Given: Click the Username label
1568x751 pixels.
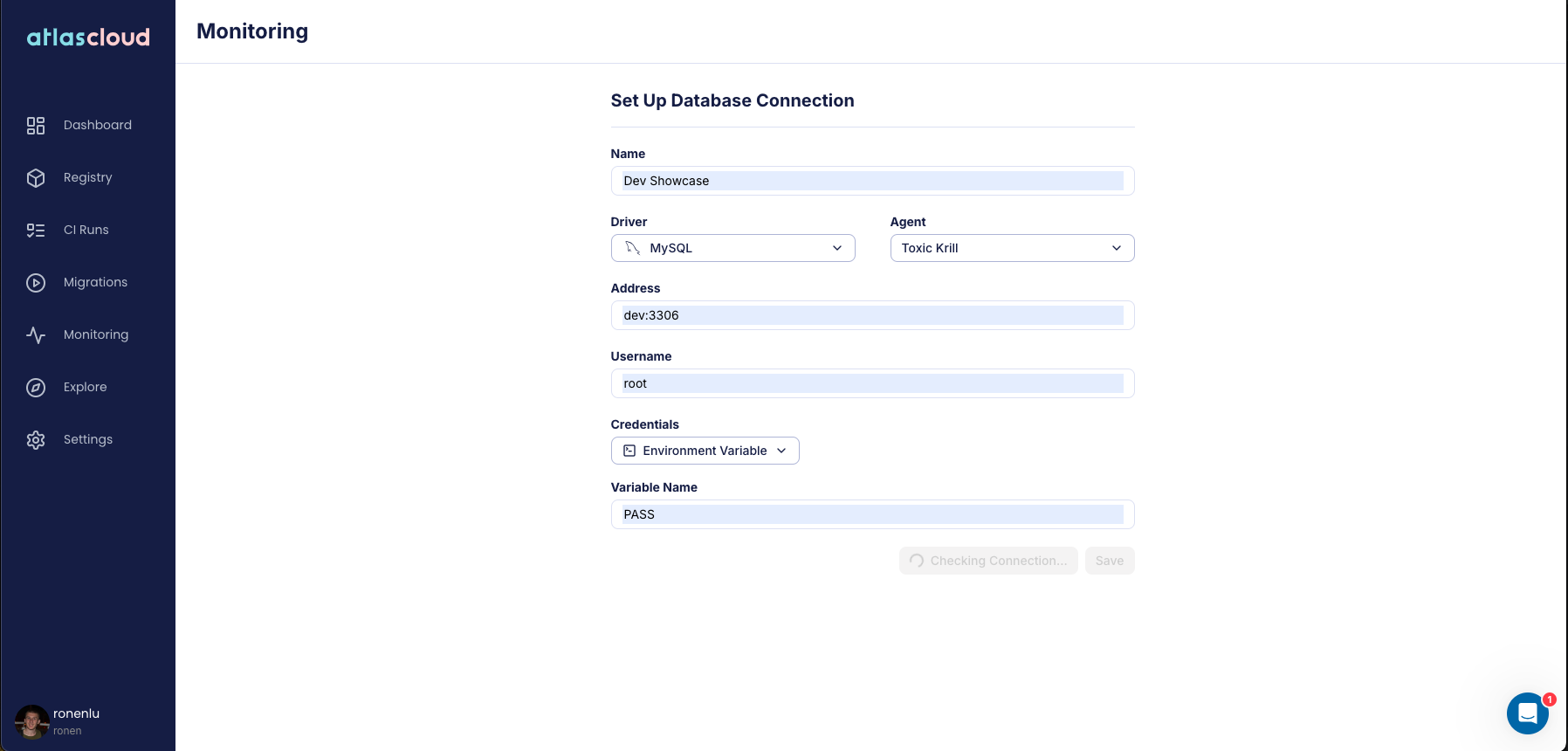Looking at the screenshot, I should pyautogui.click(x=641, y=356).
